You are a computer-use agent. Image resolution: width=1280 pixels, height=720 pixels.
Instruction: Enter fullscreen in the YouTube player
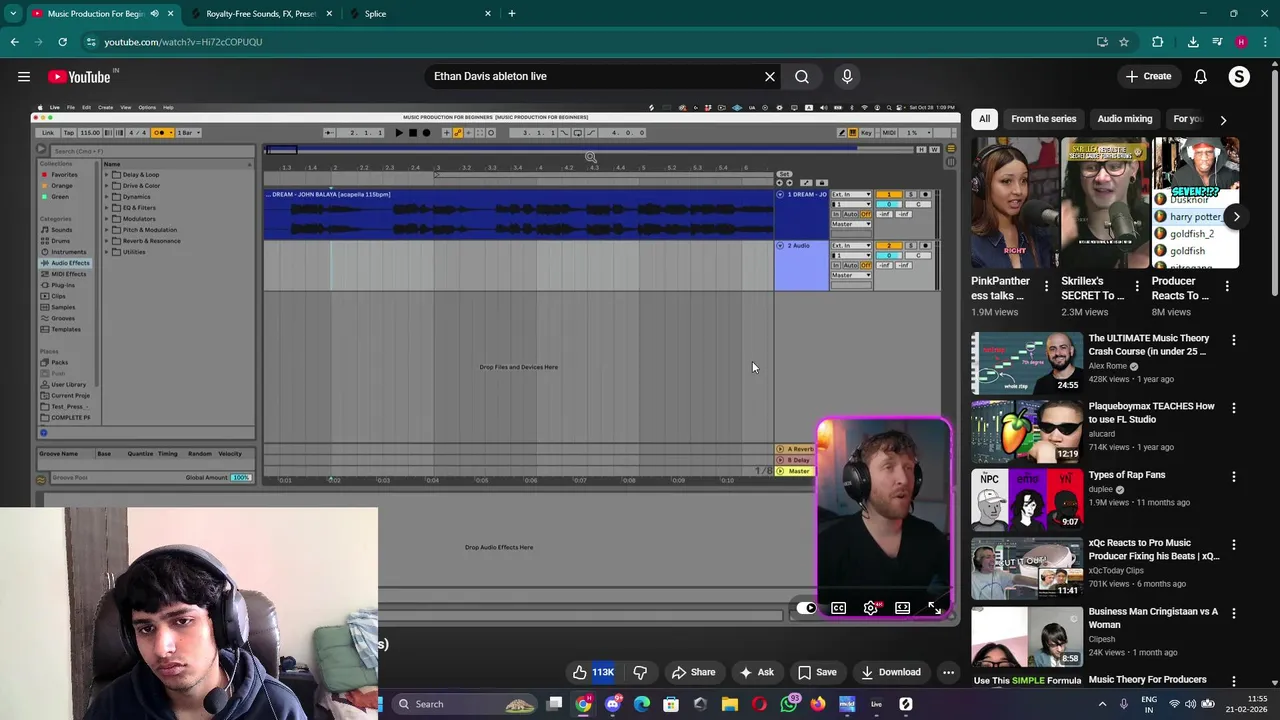click(x=934, y=608)
